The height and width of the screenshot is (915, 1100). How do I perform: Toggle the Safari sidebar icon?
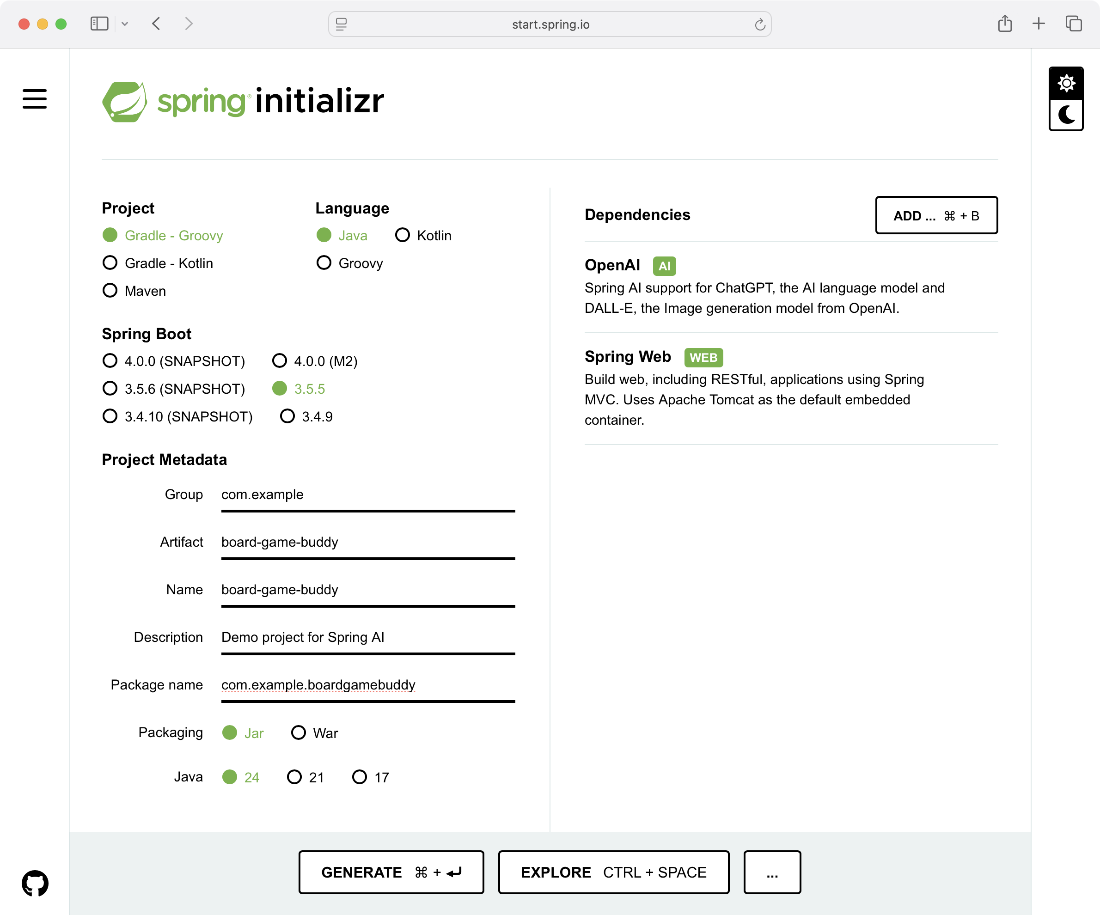[x=100, y=24]
